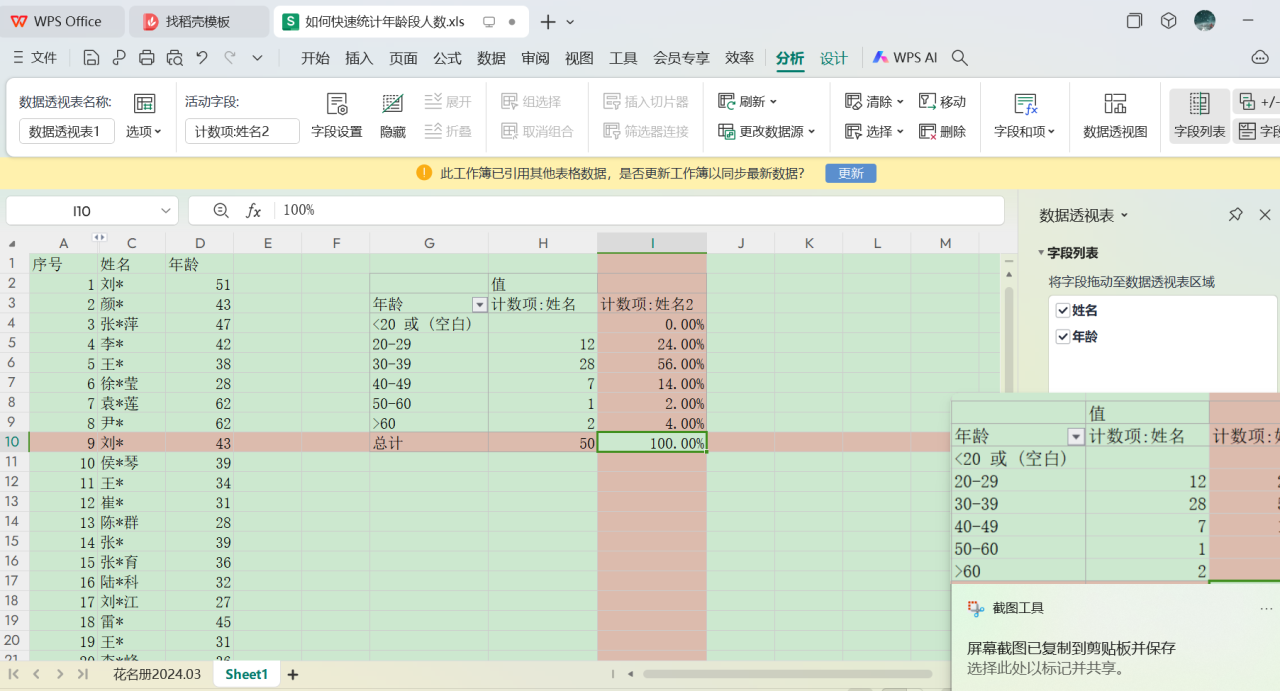
Task: Click the 活动字段 input showing 计数项:姓名2
Action: pos(242,131)
